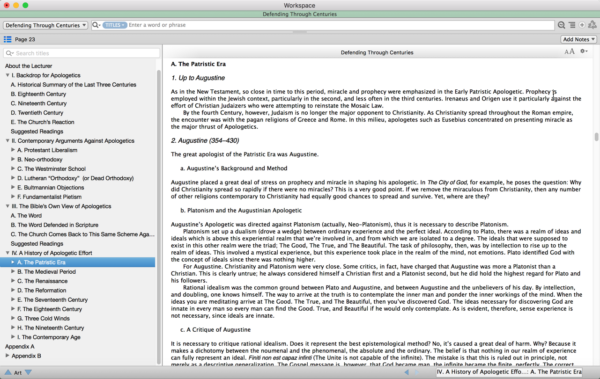Open the Defending Through Centuries module dropdown
This screenshot has height=379, width=600.
click(x=45, y=25)
